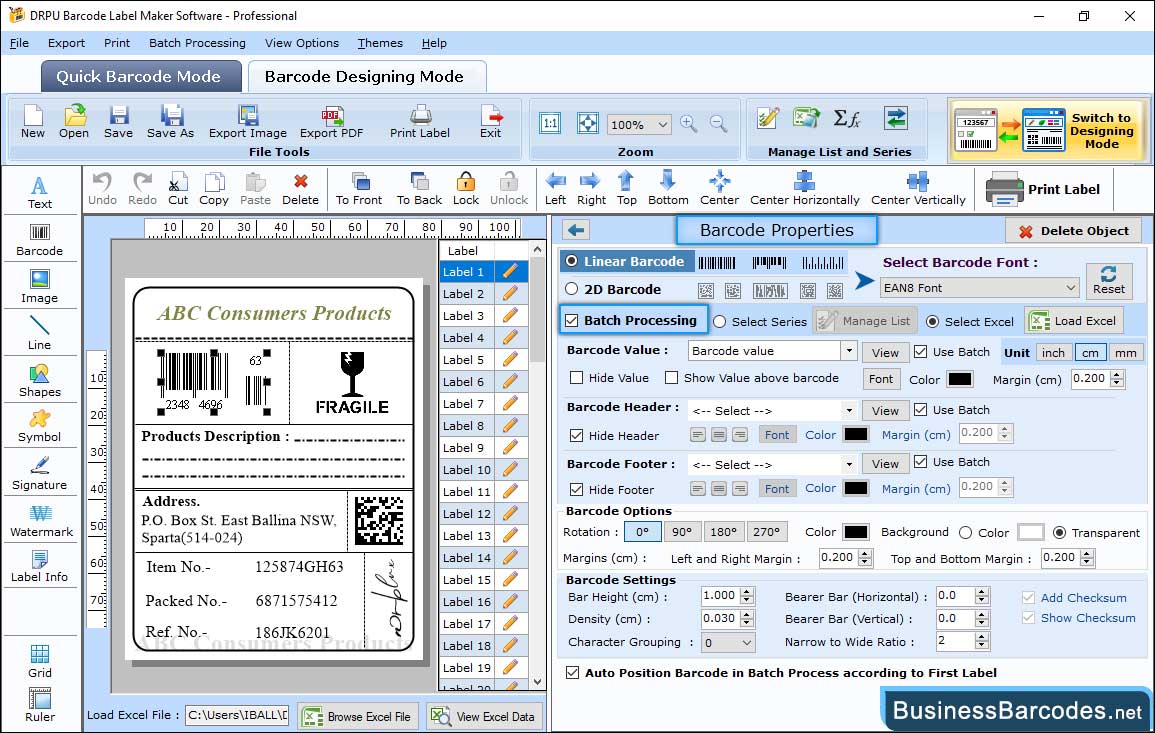Select the Barcode tool in sidebar
Image resolution: width=1155 pixels, height=733 pixels.
pos(40,240)
